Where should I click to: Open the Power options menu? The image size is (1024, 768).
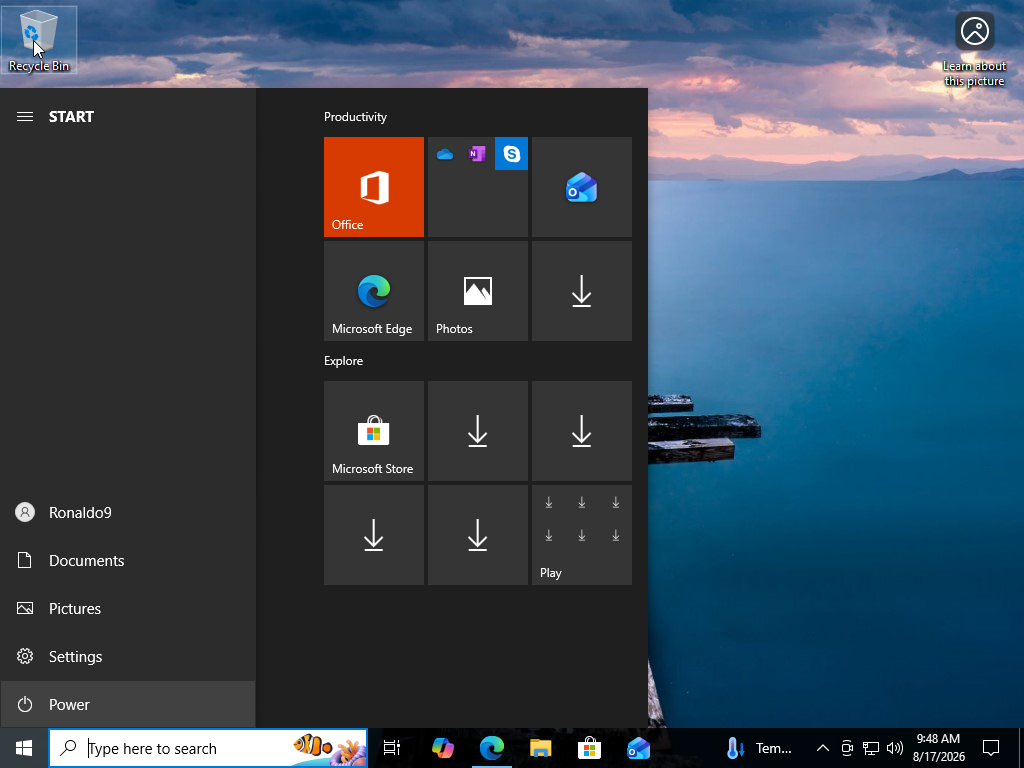tap(128, 704)
